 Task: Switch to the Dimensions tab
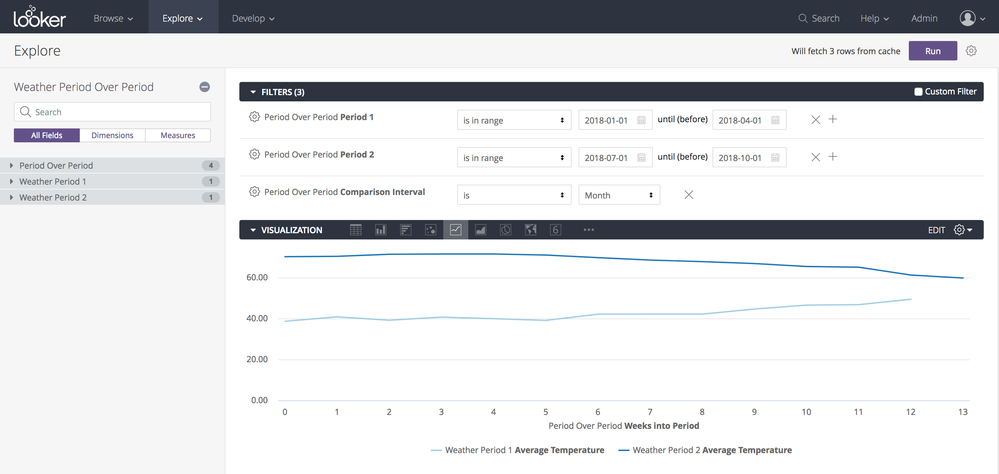(113, 135)
